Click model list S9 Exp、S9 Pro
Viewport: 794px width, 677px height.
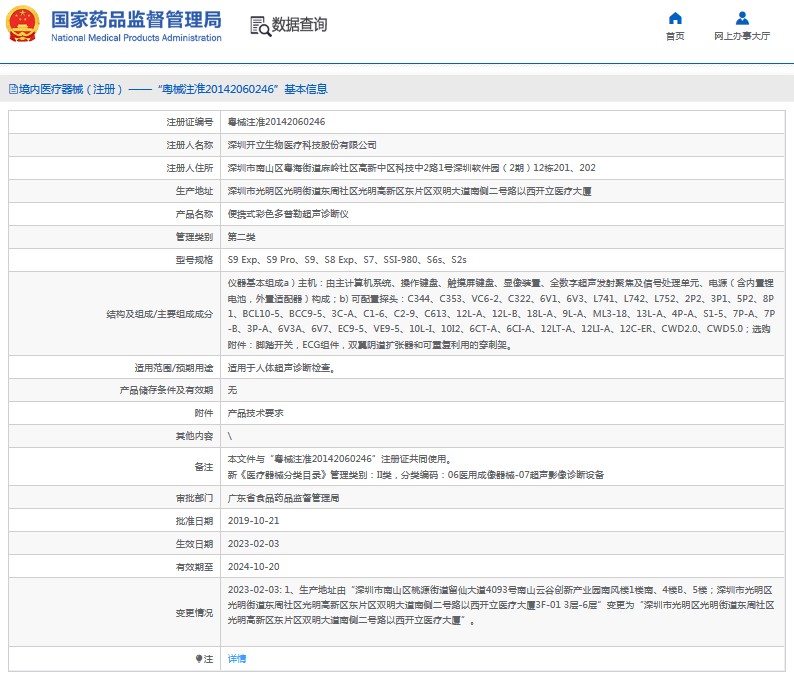point(347,260)
